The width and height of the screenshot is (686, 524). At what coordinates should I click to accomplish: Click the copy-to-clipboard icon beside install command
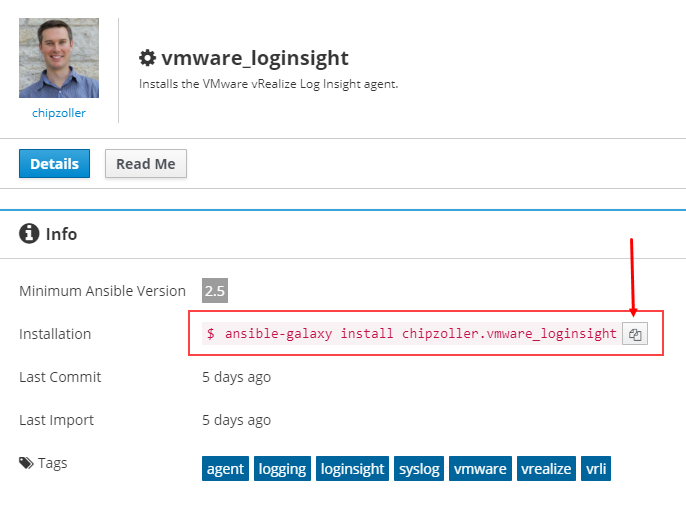tap(635, 334)
